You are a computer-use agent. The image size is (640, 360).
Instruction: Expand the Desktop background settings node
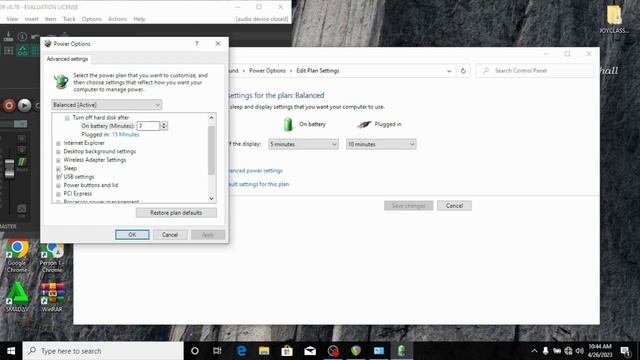tap(58, 152)
